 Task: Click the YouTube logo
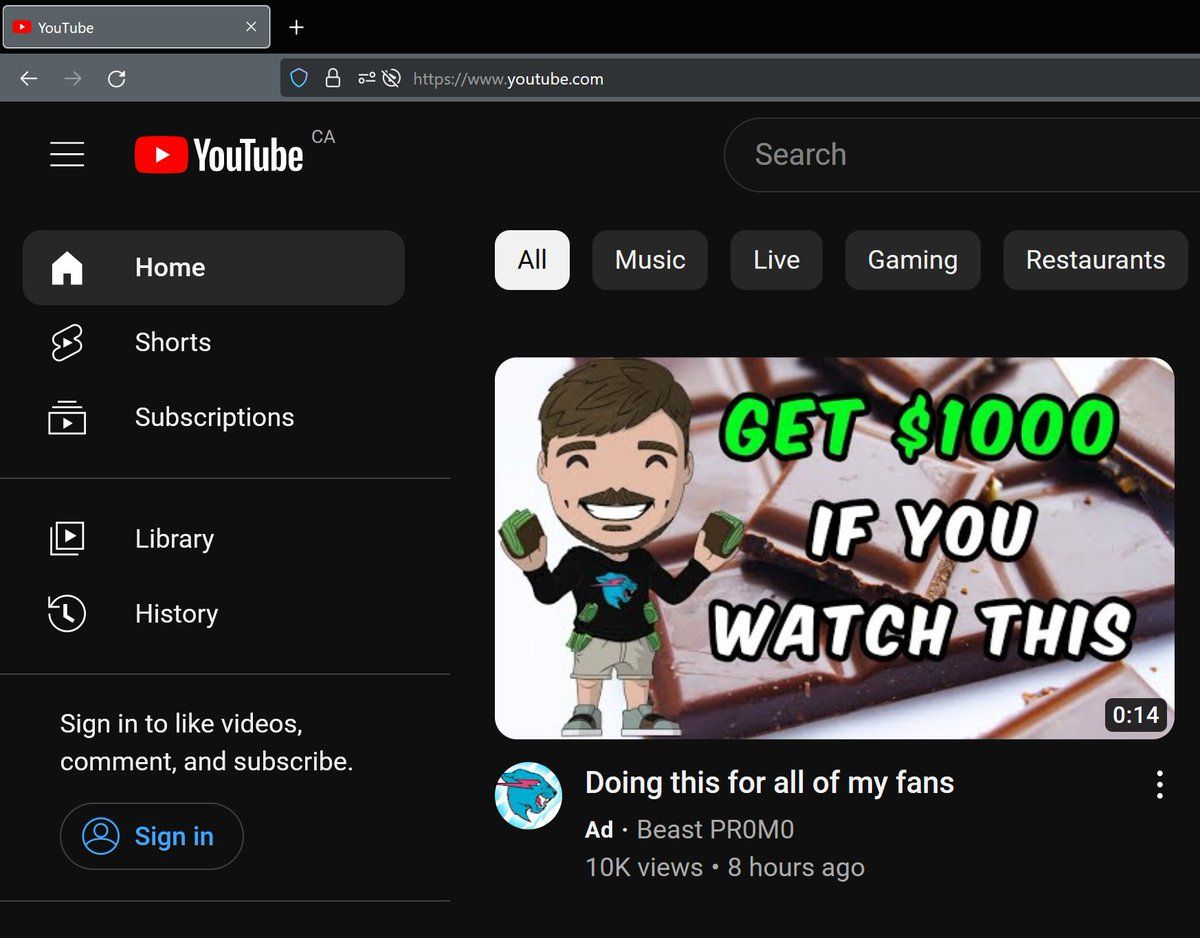[219, 155]
